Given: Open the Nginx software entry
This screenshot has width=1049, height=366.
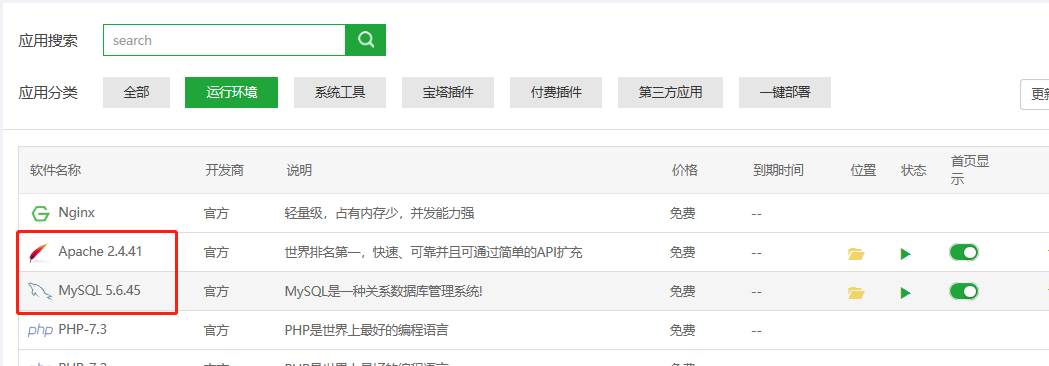Looking at the screenshot, I should click(x=76, y=213).
